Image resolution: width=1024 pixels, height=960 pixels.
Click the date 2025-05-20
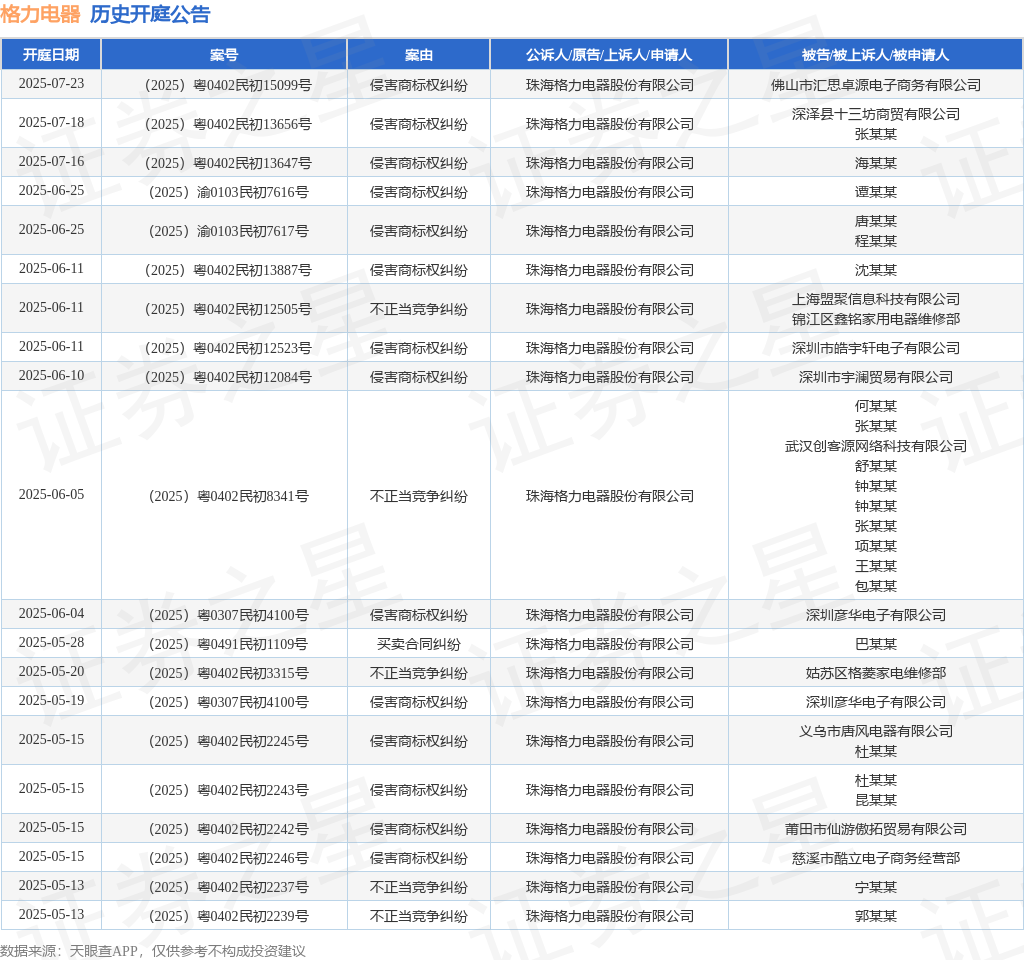(51, 671)
